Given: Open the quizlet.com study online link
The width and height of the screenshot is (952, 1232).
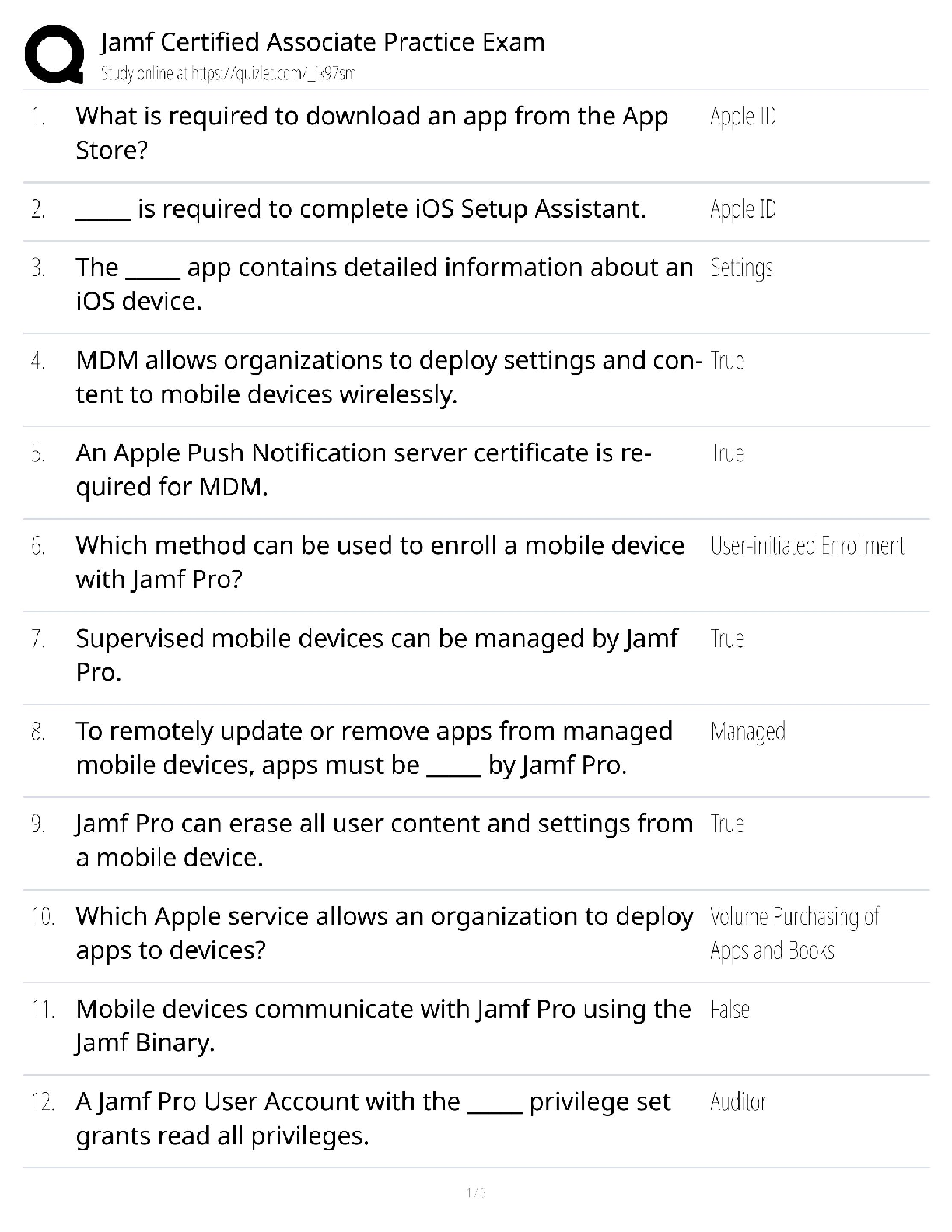Looking at the screenshot, I should tap(228, 74).
